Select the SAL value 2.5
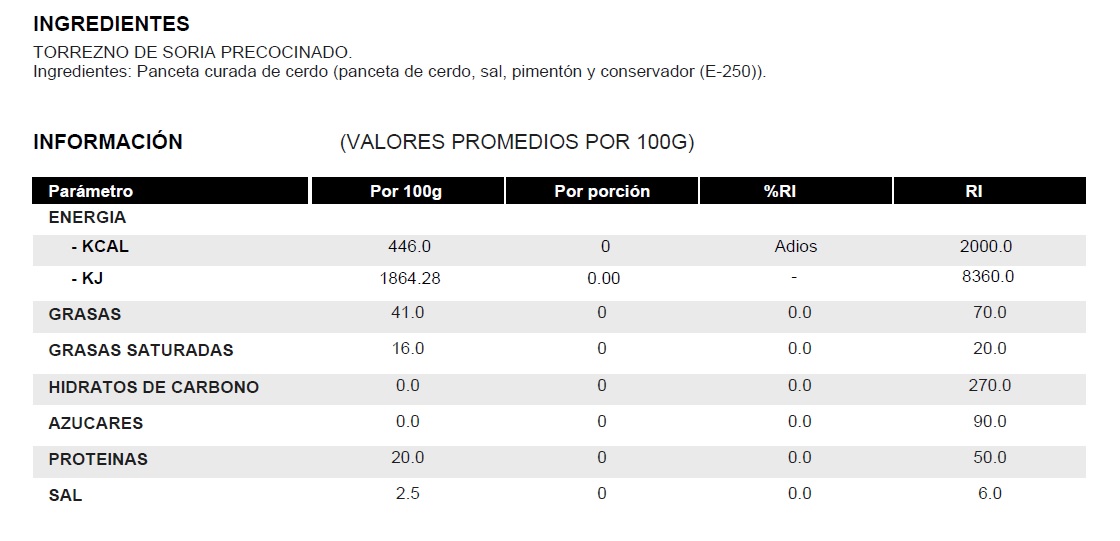This screenshot has height=541, width=1120. tap(408, 494)
